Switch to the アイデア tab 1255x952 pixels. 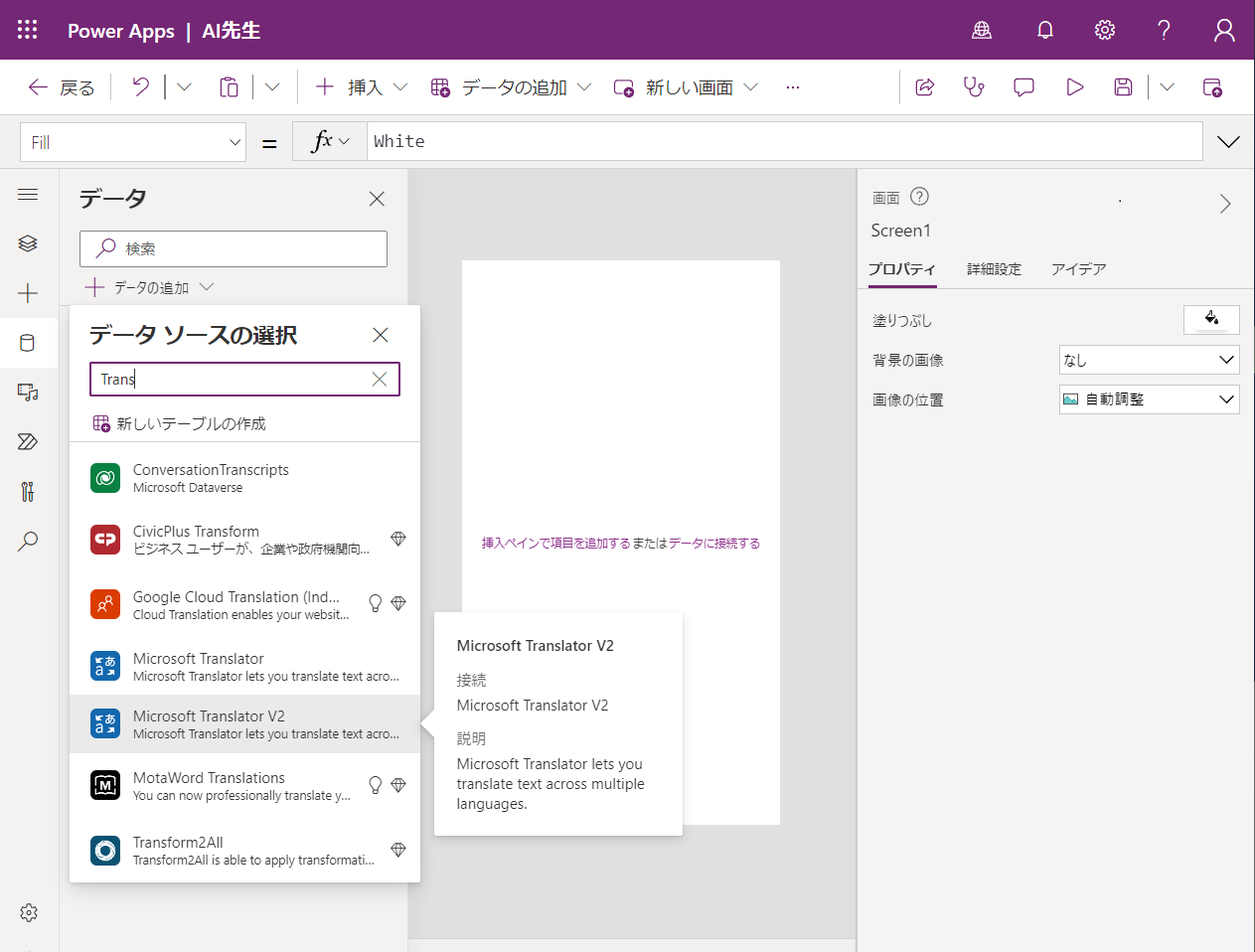[1079, 268]
